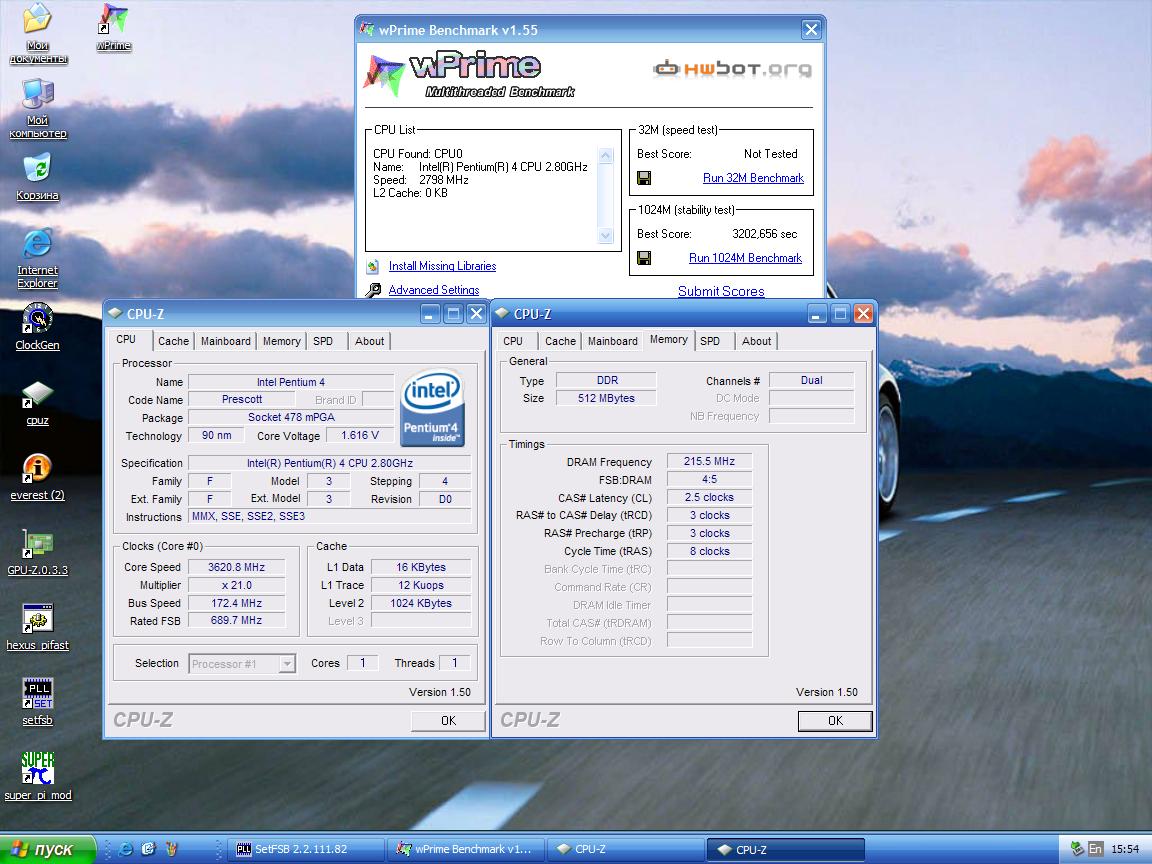1152x864 pixels.
Task: Switch to Mainboard tab in left CPU-Z
Action: pos(226,341)
